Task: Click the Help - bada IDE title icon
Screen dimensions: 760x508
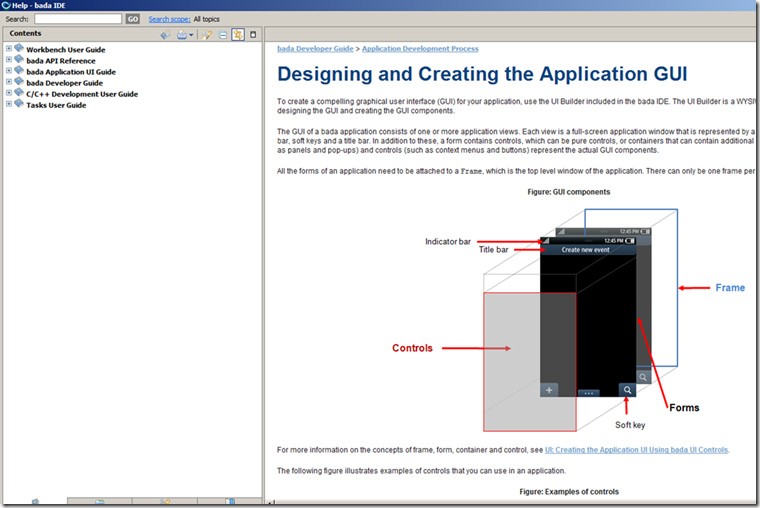Action: tap(6, 5)
